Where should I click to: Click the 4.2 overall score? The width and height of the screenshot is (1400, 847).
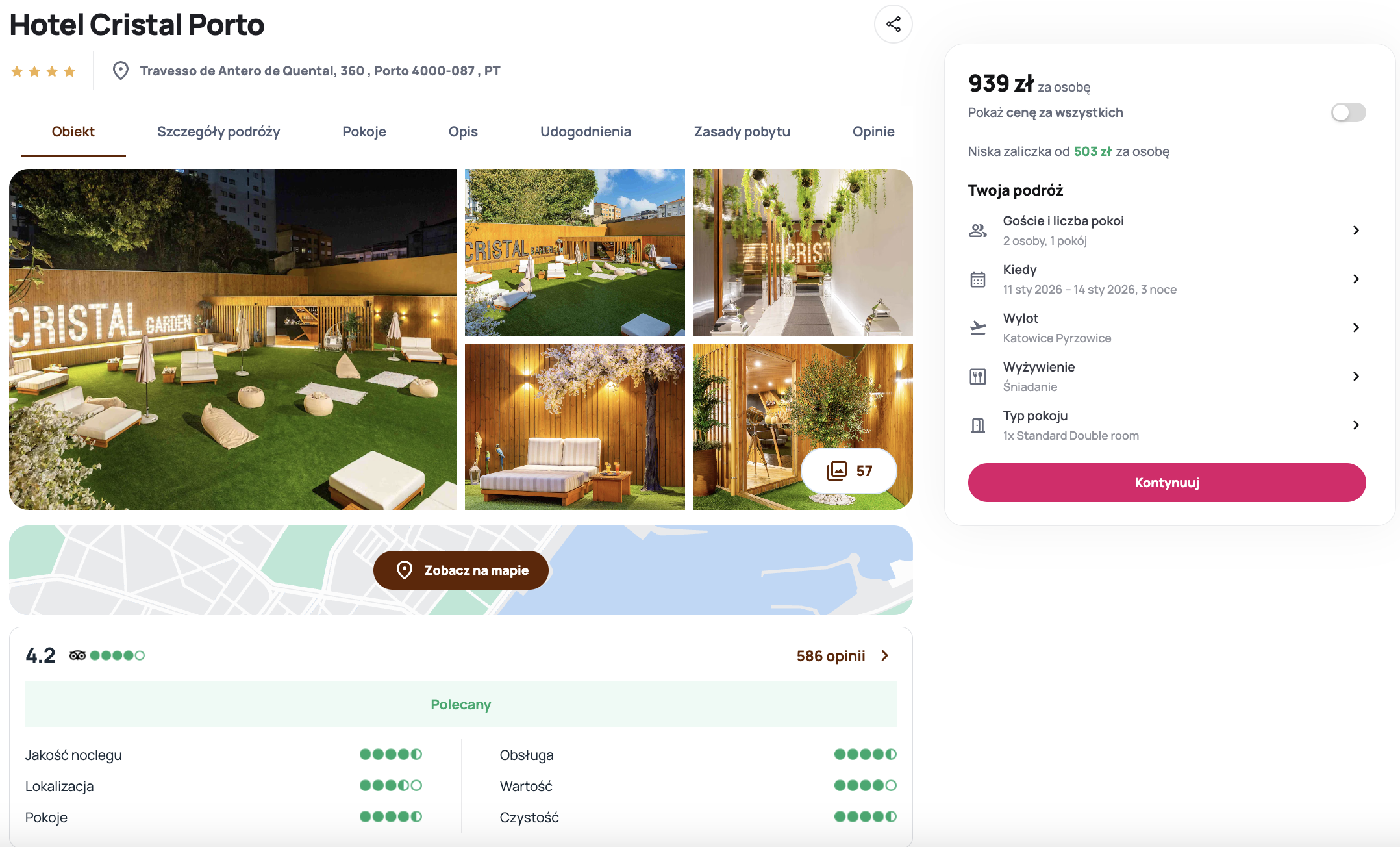point(40,655)
